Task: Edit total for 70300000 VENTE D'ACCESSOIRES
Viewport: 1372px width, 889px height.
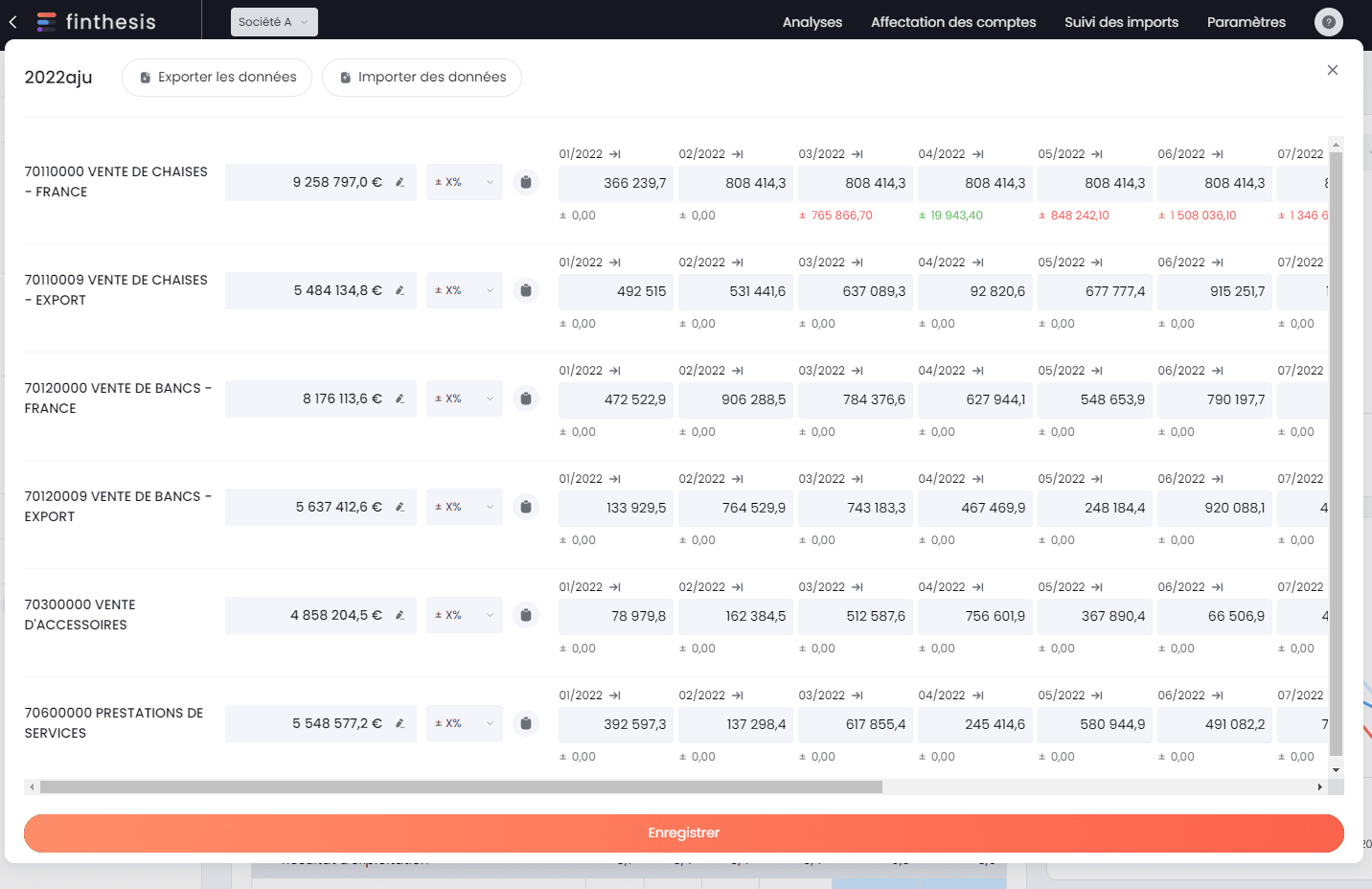Action: pos(400,615)
